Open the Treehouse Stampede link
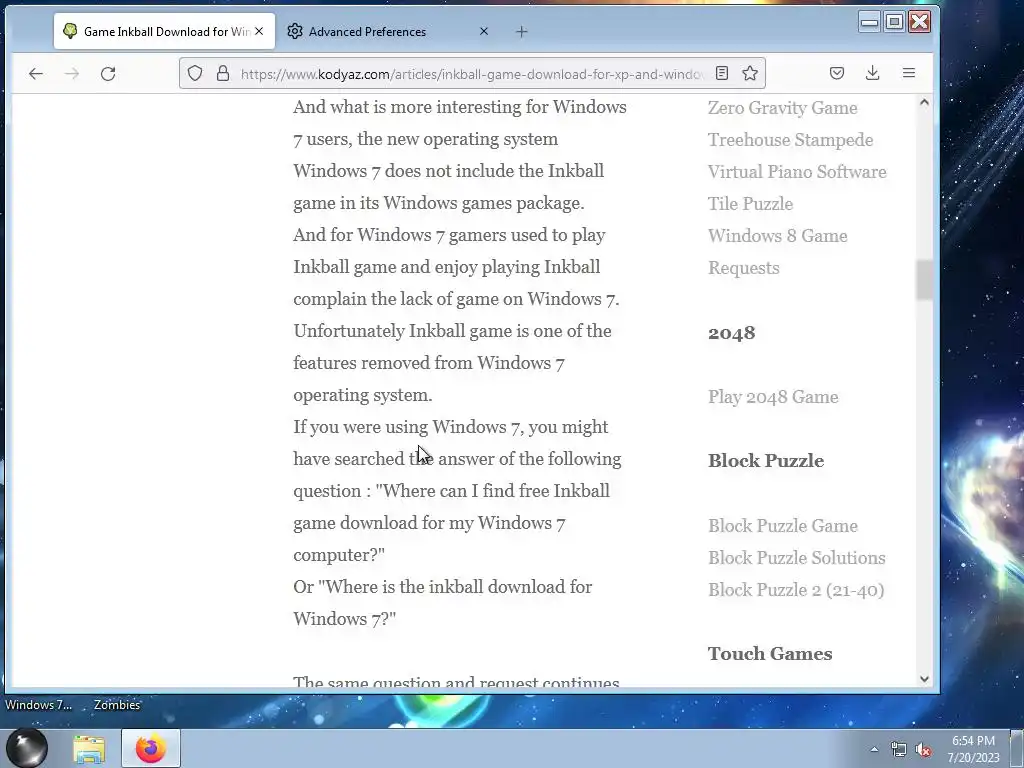This screenshot has width=1024, height=768. click(x=790, y=140)
